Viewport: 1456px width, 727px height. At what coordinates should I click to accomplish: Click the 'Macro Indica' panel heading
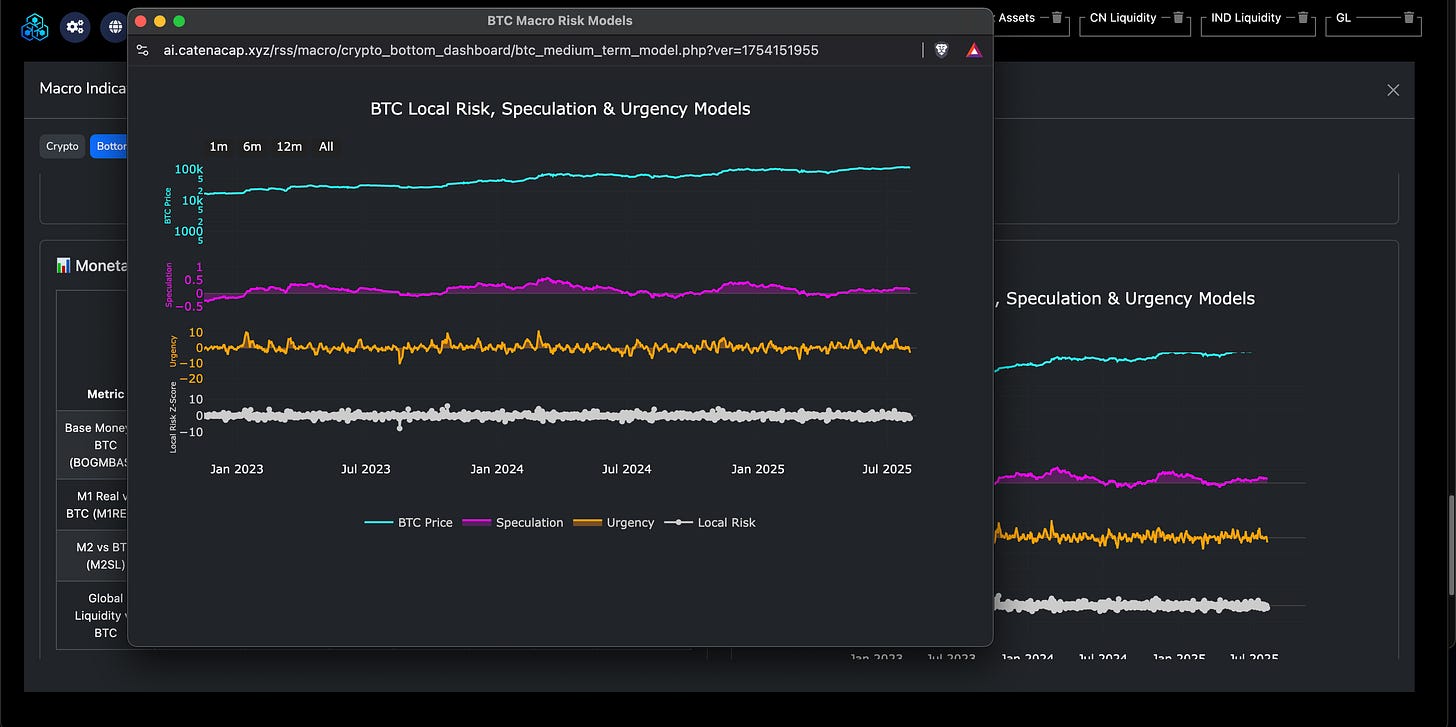tap(83, 88)
